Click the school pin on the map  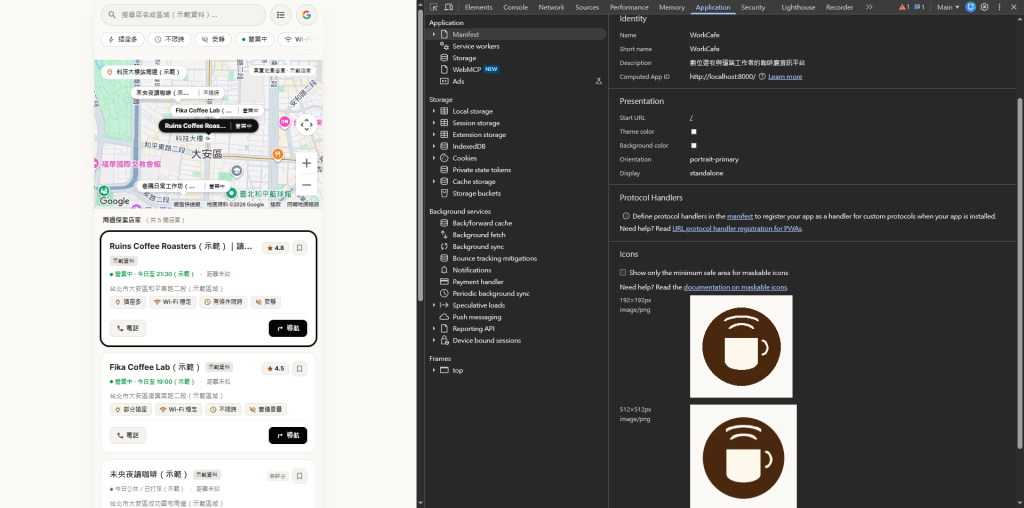pyautogui.click(x=236, y=170)
